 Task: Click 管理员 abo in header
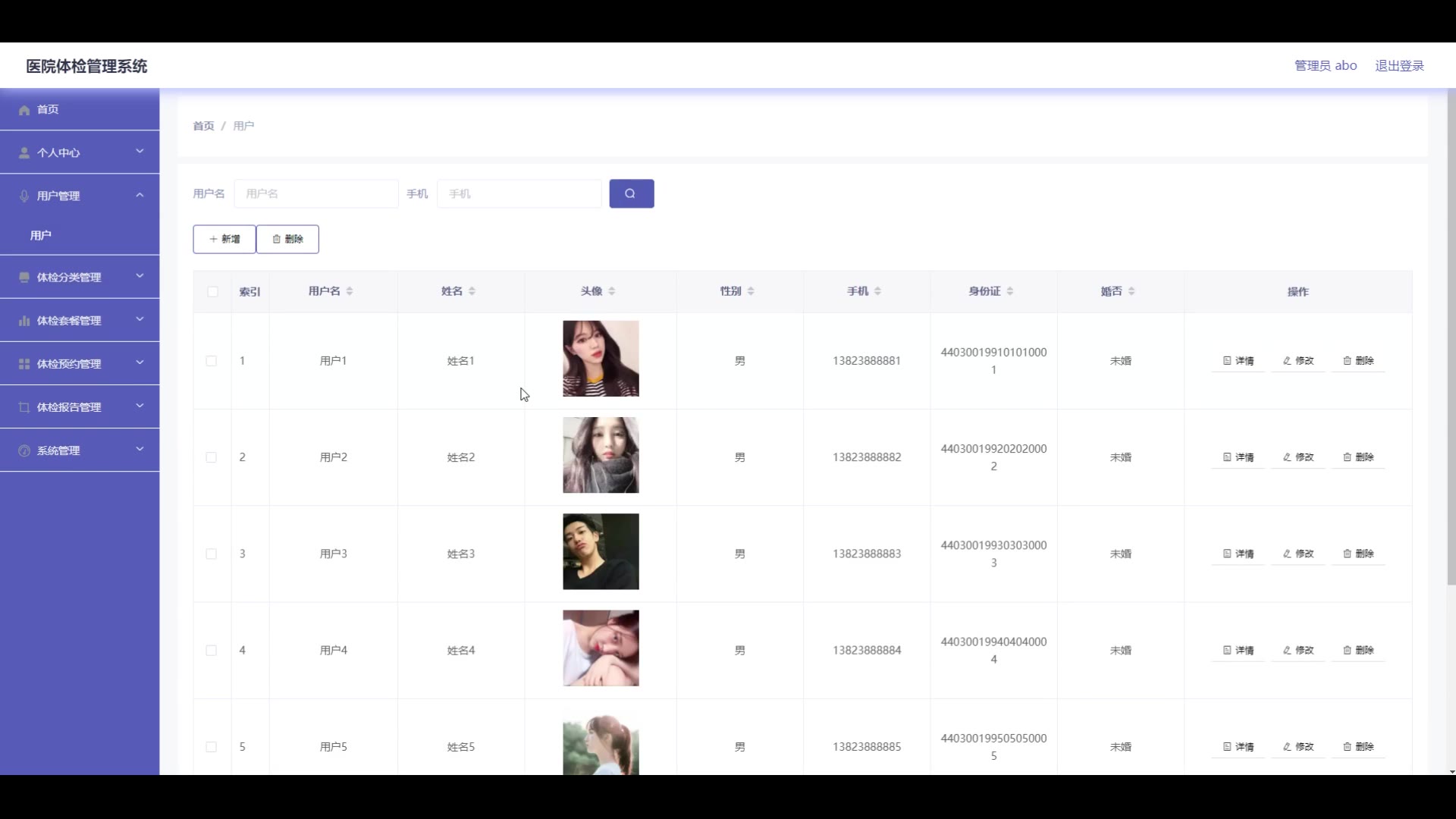click(x=1326, y=66)
